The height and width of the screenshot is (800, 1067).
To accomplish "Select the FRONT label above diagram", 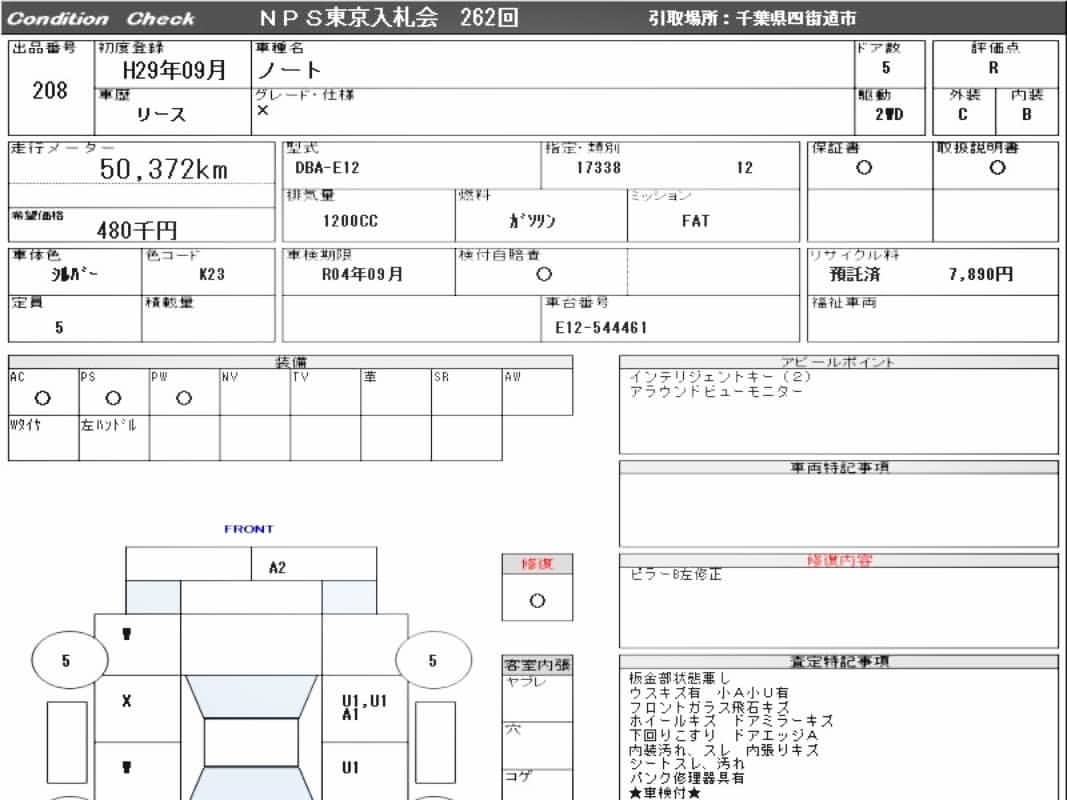I will click(249, 529).
